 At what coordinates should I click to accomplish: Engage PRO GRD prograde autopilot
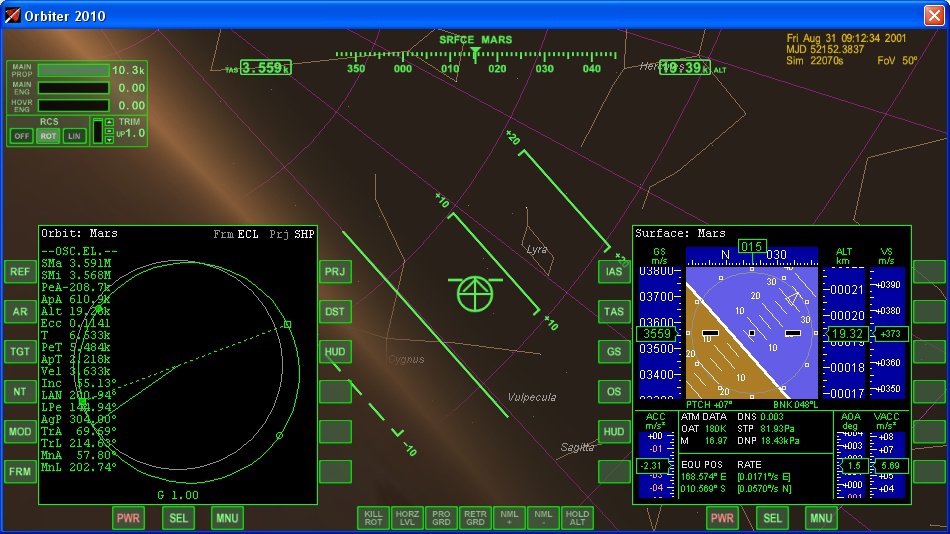[x=441, y=518]
